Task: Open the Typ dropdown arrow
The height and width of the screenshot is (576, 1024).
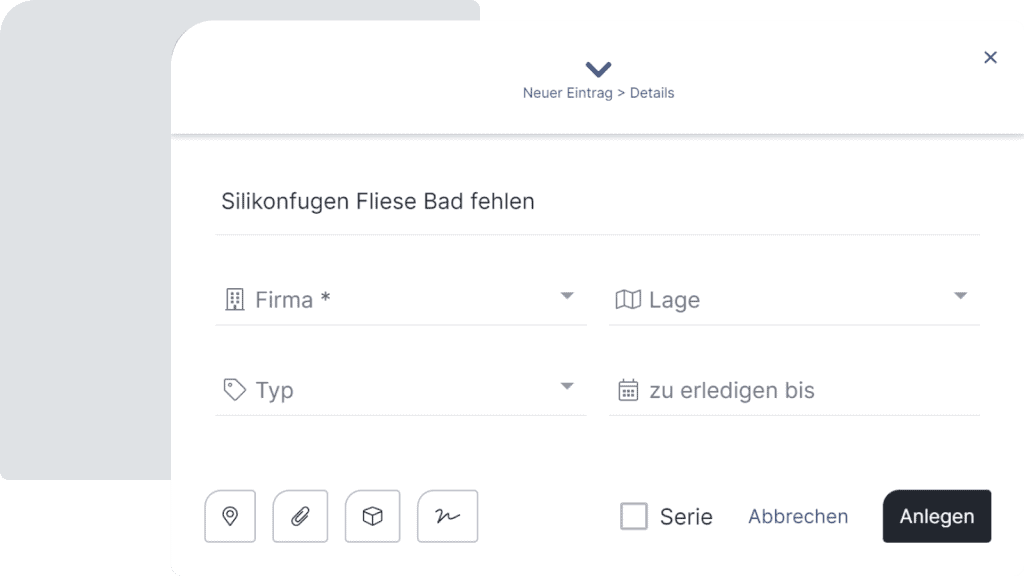Action: point(567,386)
